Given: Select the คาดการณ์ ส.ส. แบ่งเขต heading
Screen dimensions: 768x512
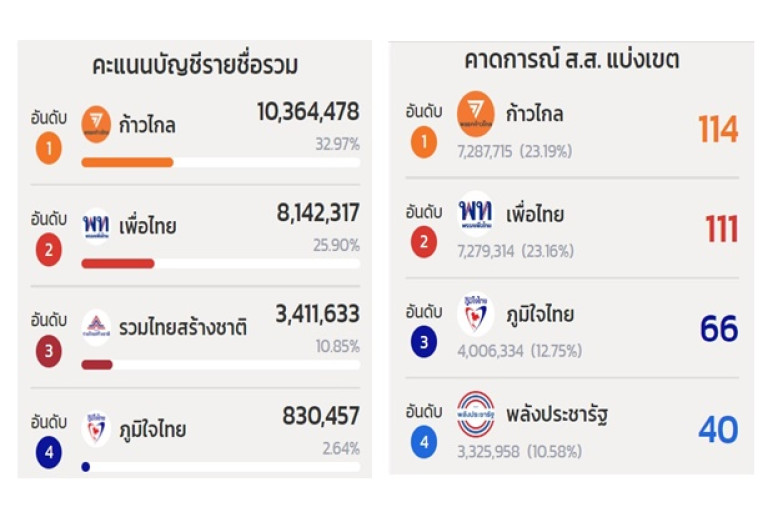Looking at the screenshot, I should [x=571, y=60].
